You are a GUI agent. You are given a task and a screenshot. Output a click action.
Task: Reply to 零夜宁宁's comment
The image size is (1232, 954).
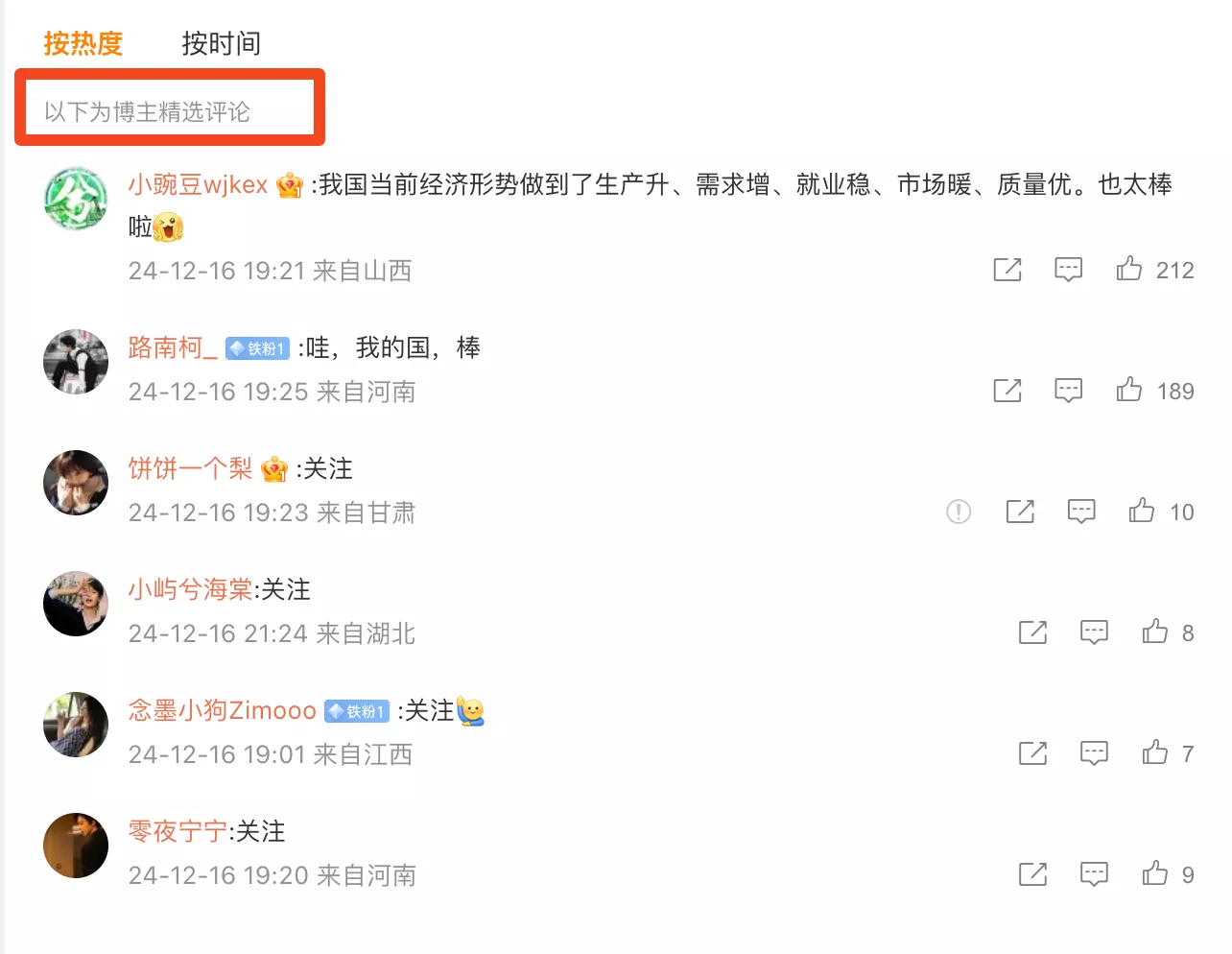click(1095, 874)
